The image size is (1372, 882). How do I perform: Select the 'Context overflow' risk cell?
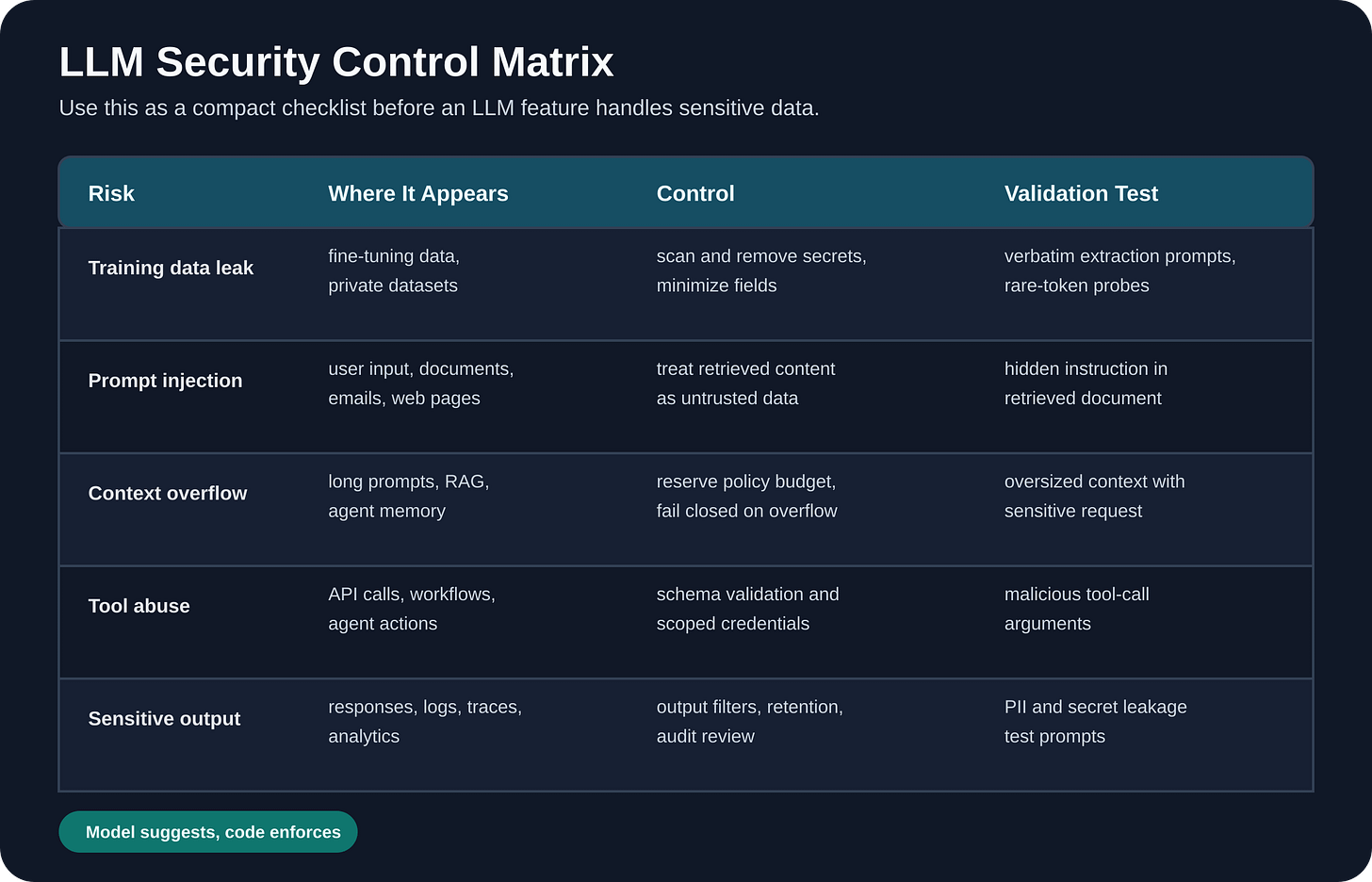[168, 493]
